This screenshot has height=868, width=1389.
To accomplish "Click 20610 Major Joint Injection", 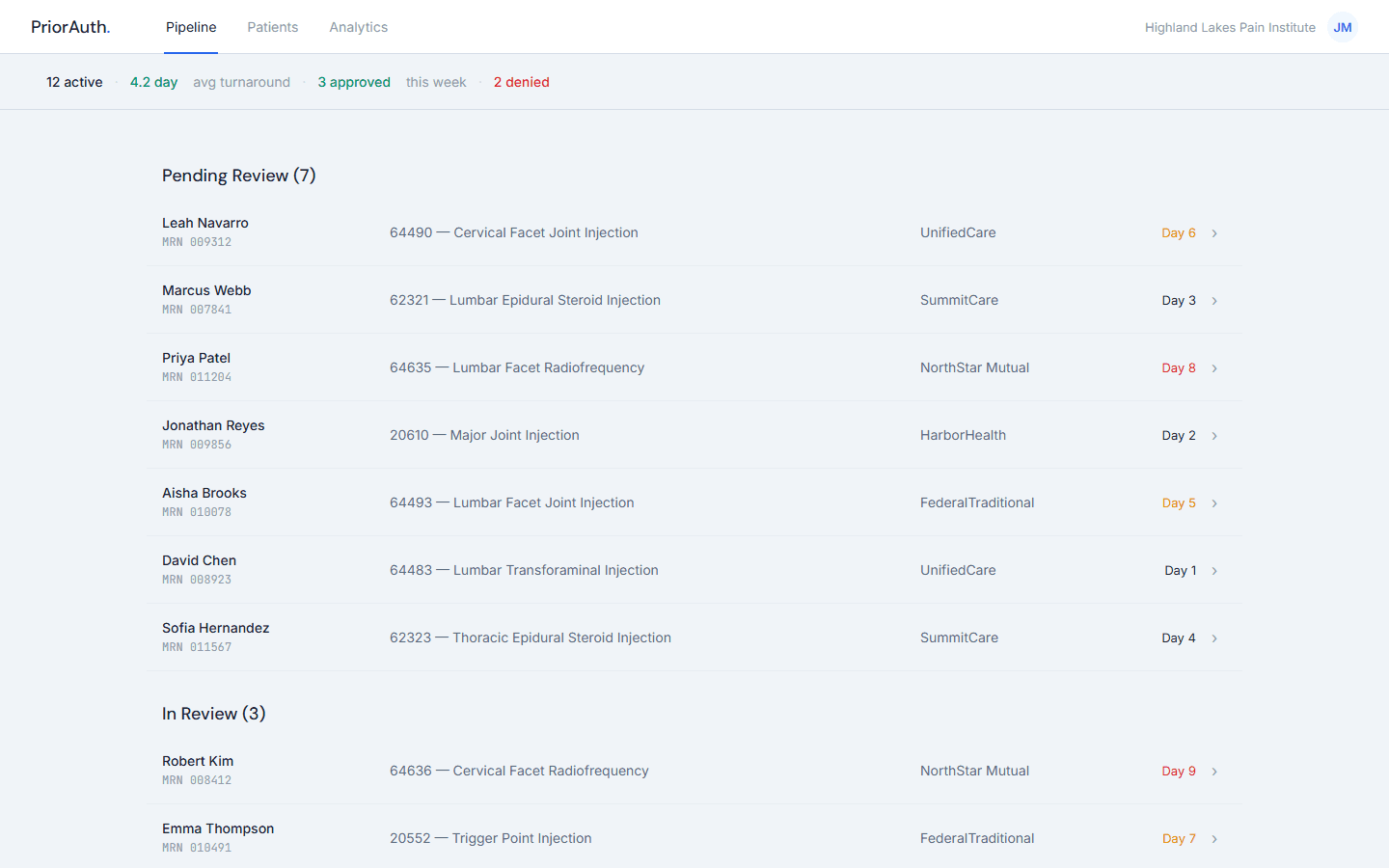I will click(484, 435).
